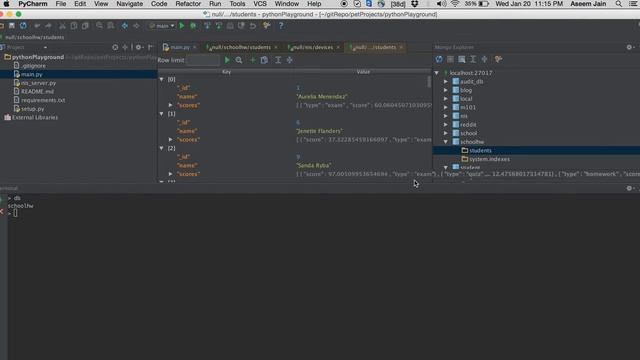Expand the reddit database node
This screenshot has height=360, width=640.
446,124
